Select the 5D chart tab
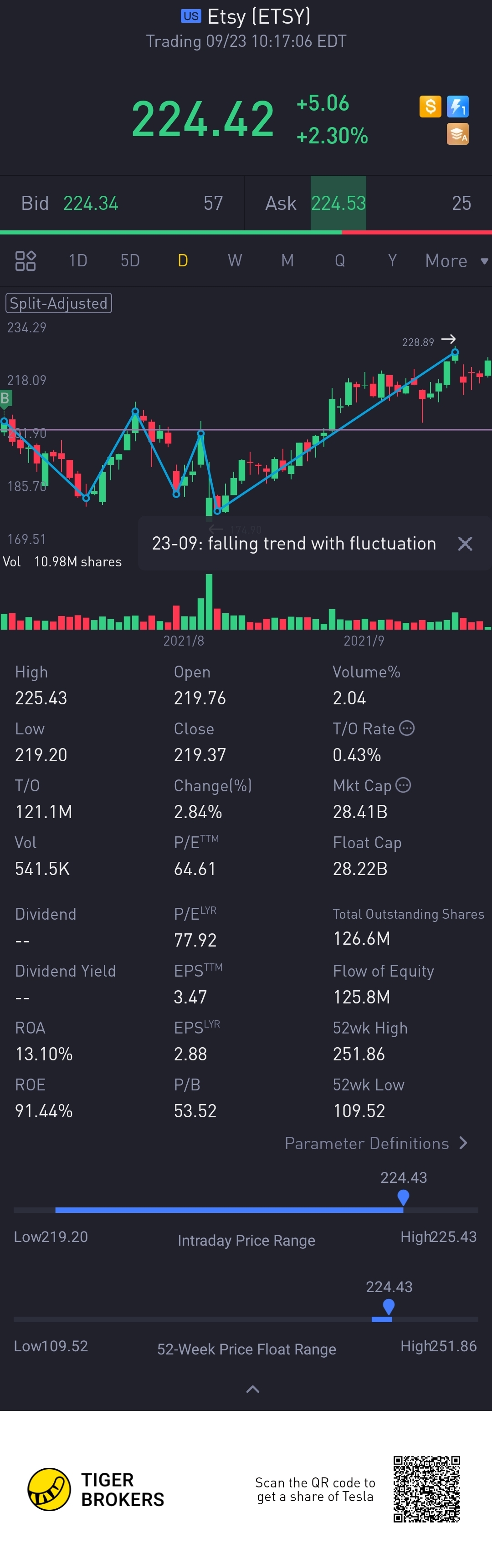 point(130,260)
